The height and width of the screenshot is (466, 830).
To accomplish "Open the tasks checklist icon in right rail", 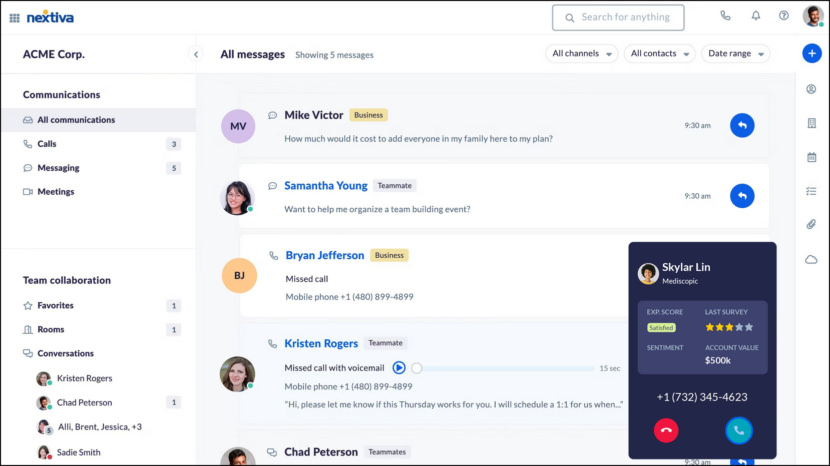I will [811, 191].
